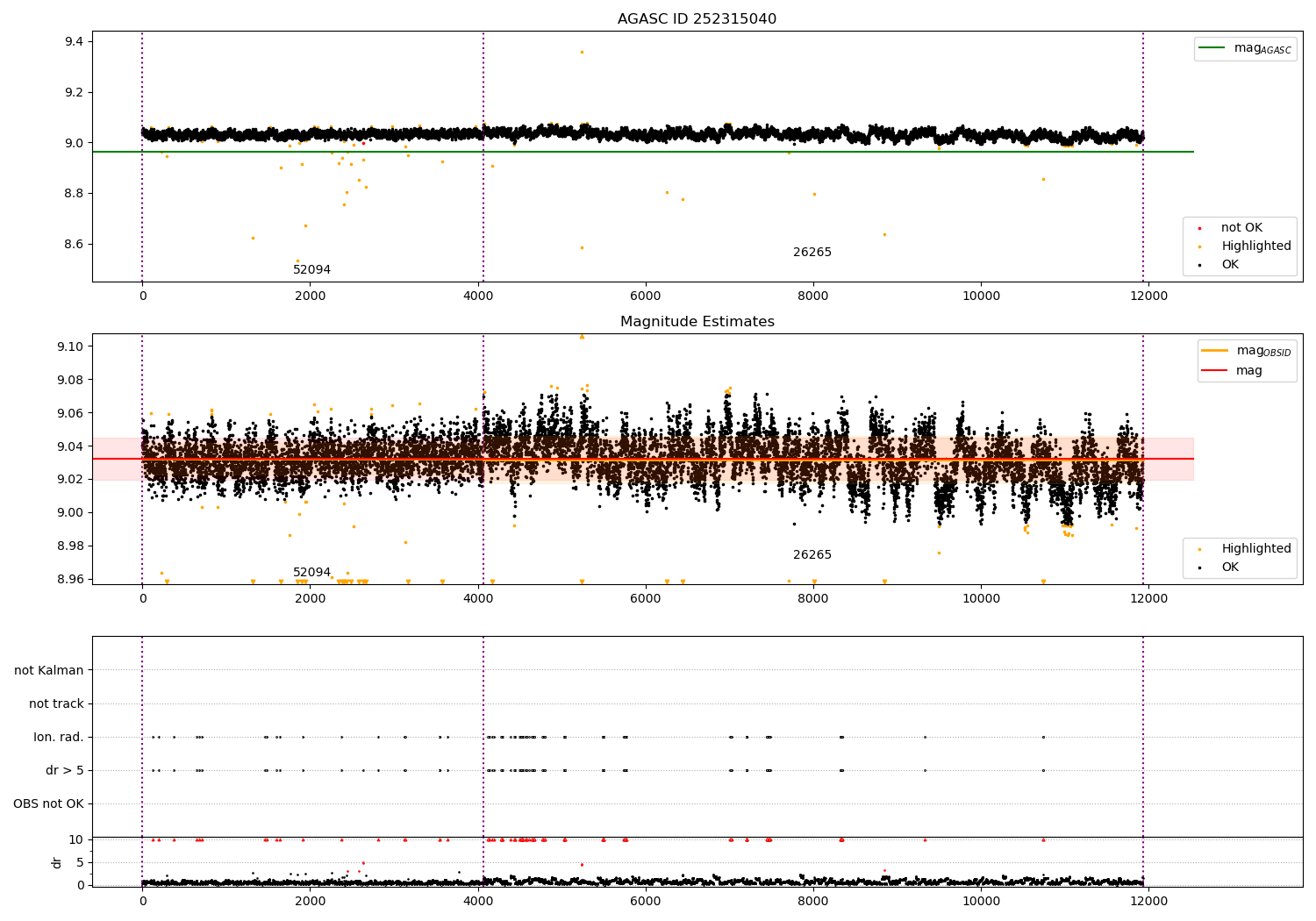Click the 9.04 y-axis tick label

click(69, 447)
